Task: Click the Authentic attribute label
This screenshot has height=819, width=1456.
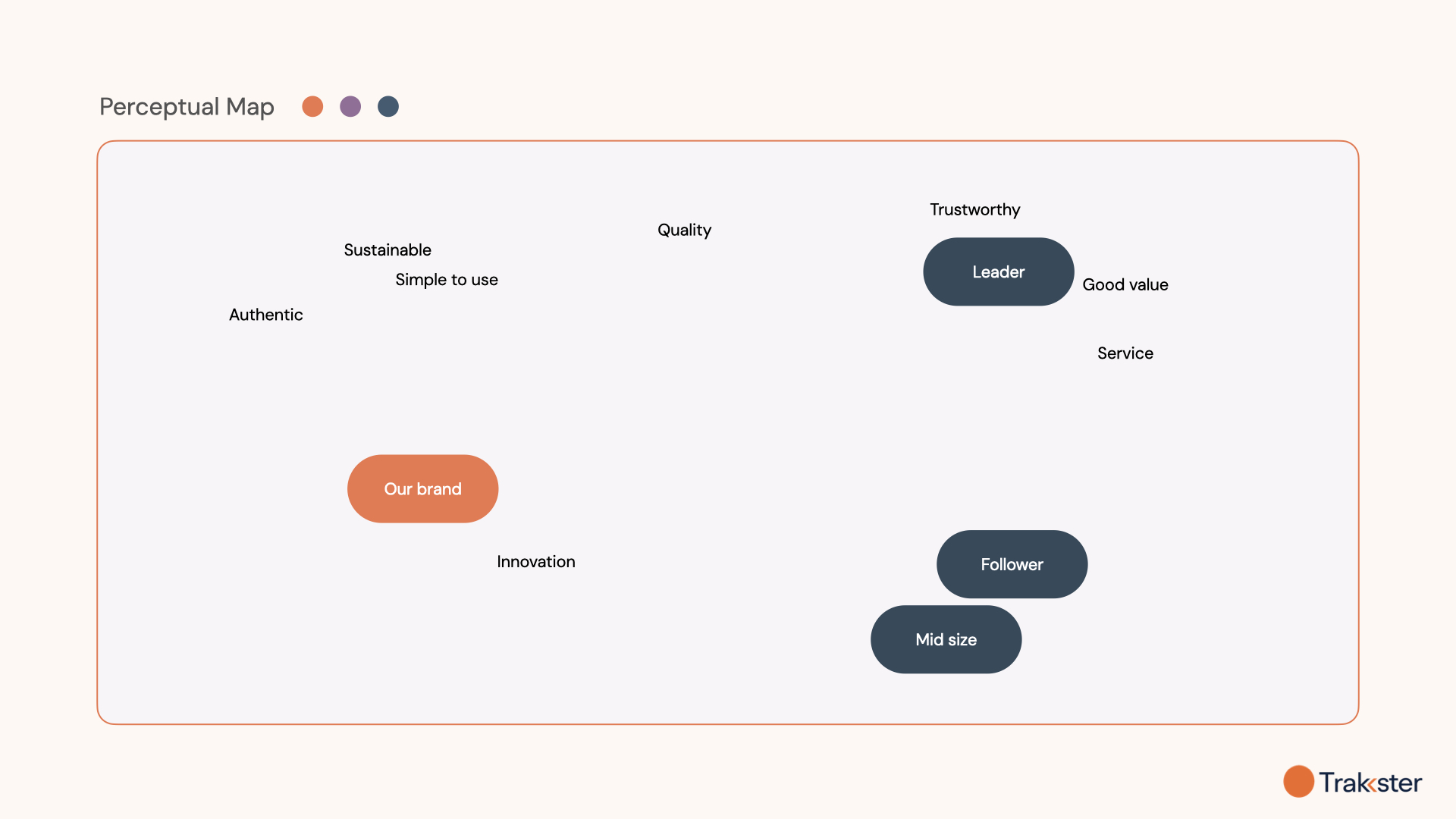Action: 265,313
